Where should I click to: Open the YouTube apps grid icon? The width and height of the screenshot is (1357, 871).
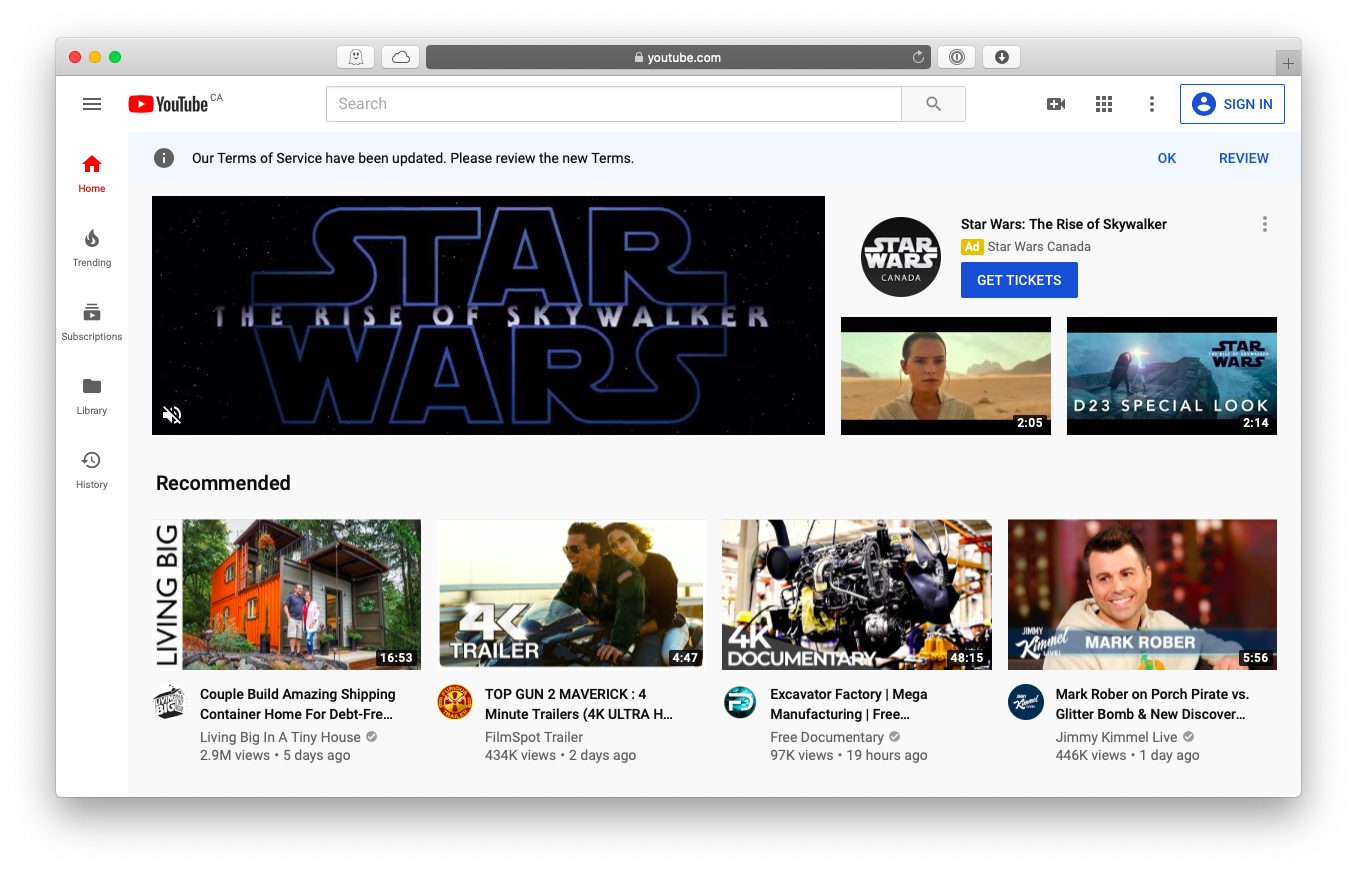(1104, 104)
